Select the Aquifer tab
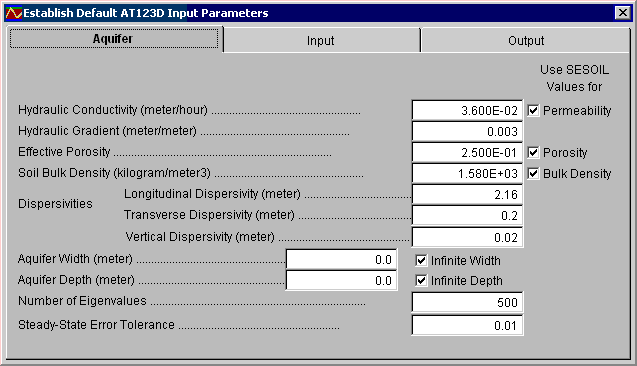This screenshot has height=366, width=637. click(x=114, y=39)
